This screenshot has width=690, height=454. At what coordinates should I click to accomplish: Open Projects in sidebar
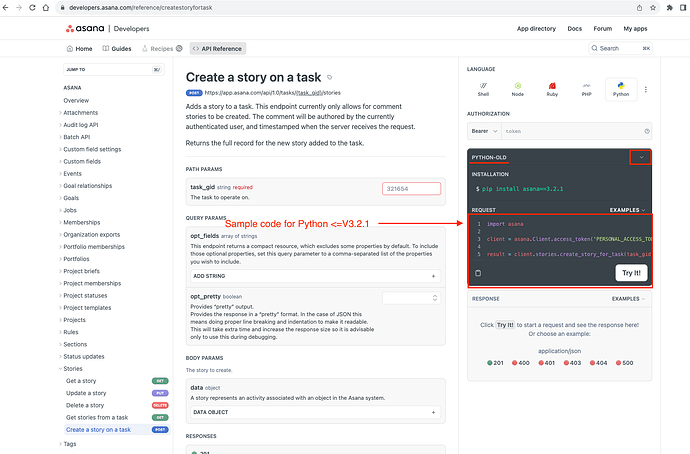click(74, 320)
